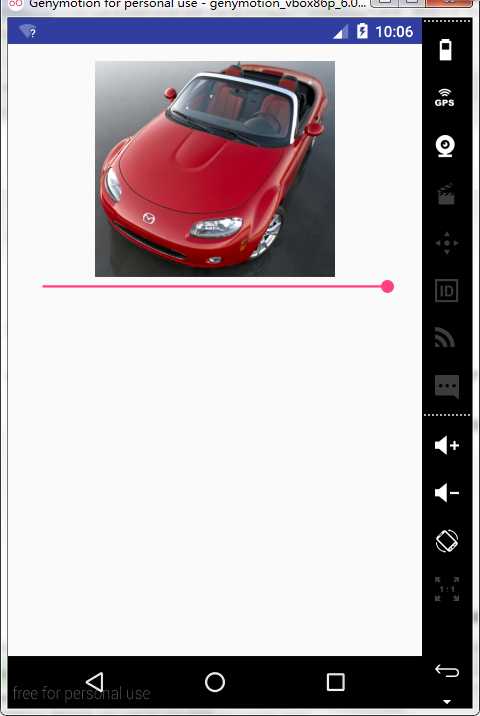
Task: Open the remote control arrows widget
Action: (x=447, y=243)
